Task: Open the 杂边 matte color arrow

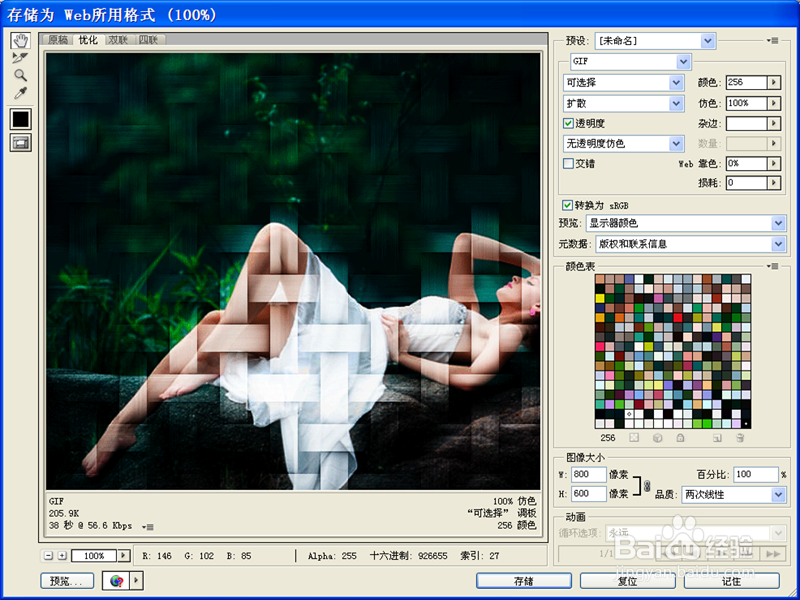Action: point(774,123)
